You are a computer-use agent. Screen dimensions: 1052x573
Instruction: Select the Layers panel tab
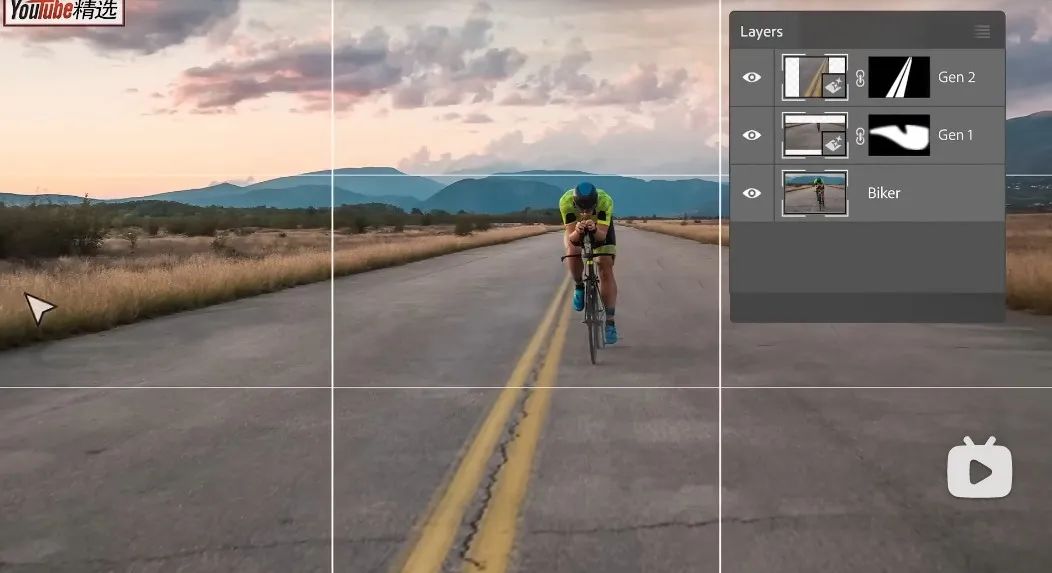[761, 32]
